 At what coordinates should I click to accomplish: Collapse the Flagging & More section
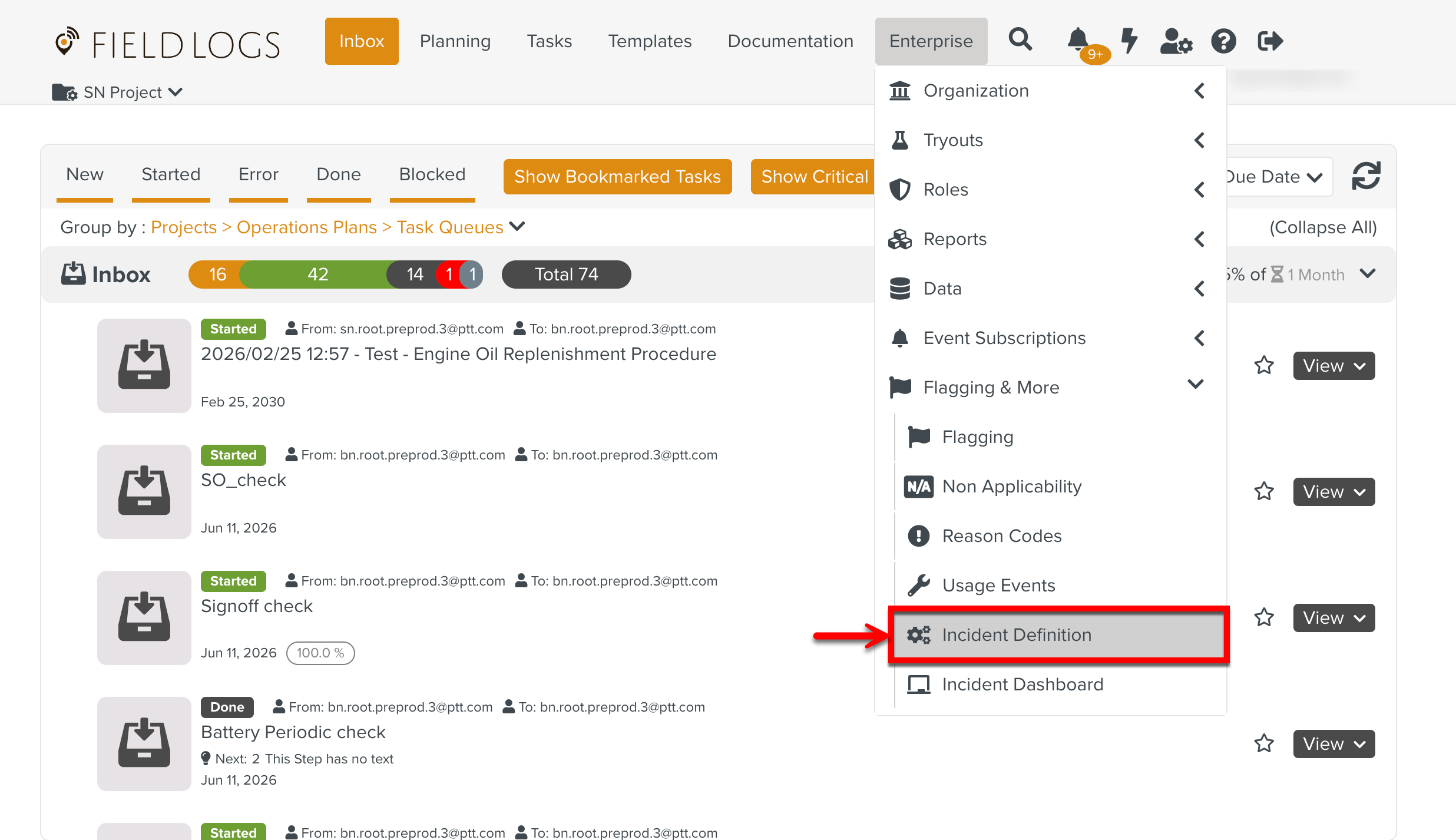pyautogui.click(x=1051, y=387)
